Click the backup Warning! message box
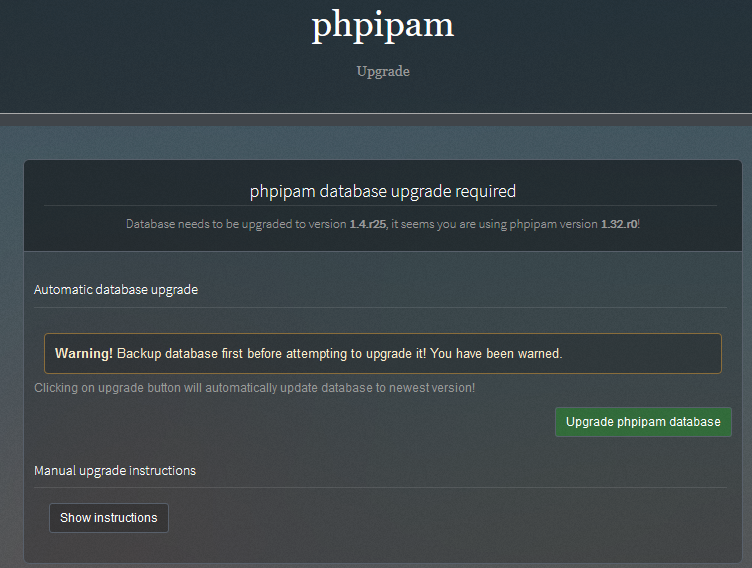 (x=383, y=354)
